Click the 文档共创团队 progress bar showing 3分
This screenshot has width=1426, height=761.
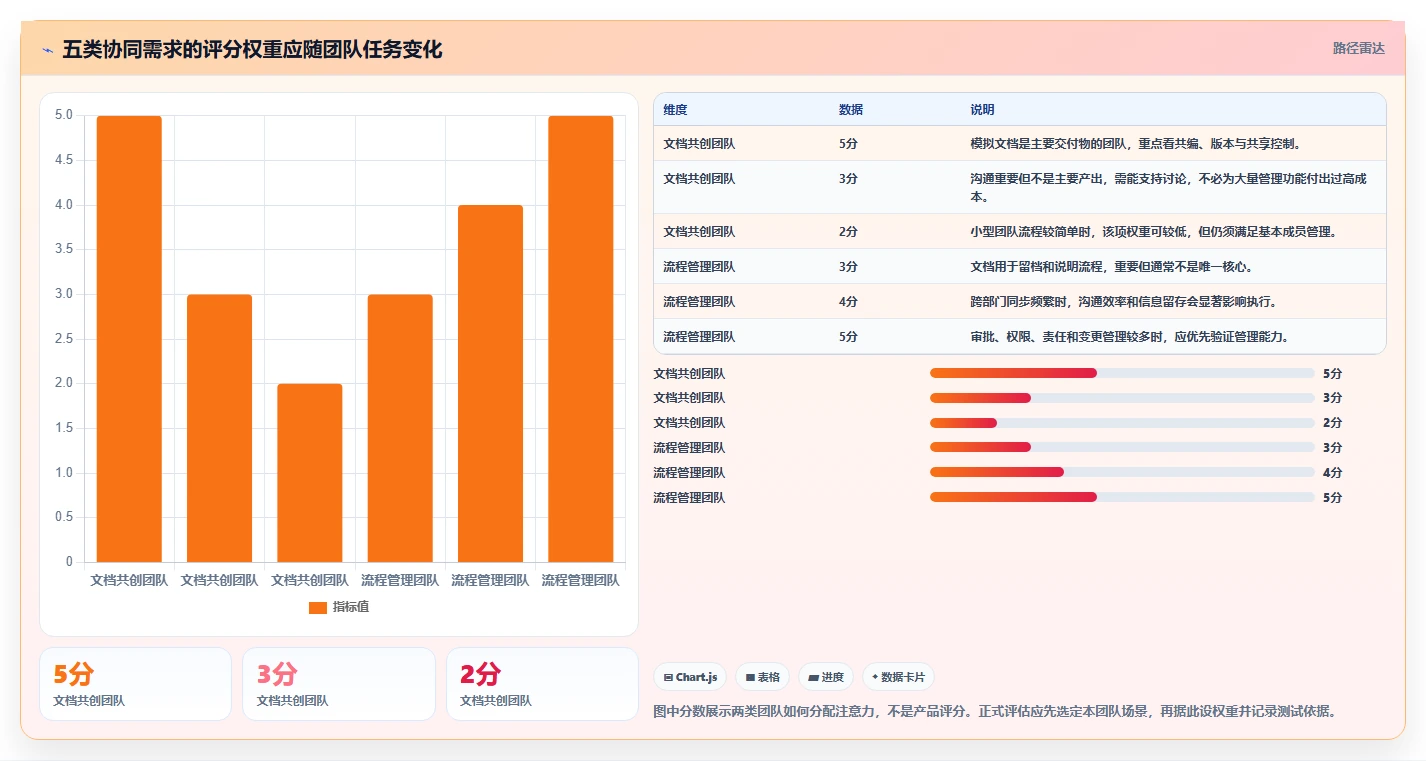coord(1122,398)
